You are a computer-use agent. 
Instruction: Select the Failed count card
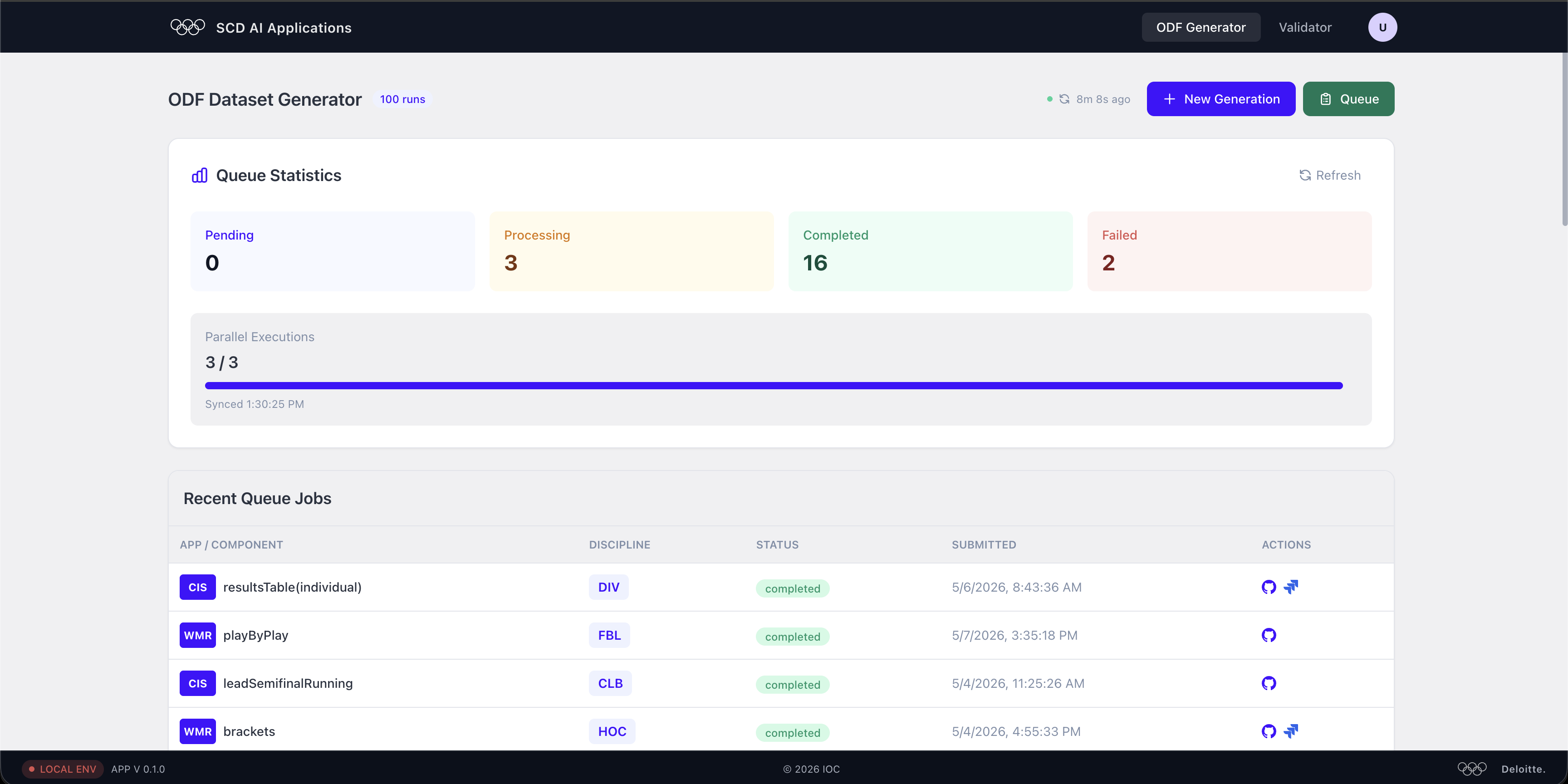[1230, 251]
